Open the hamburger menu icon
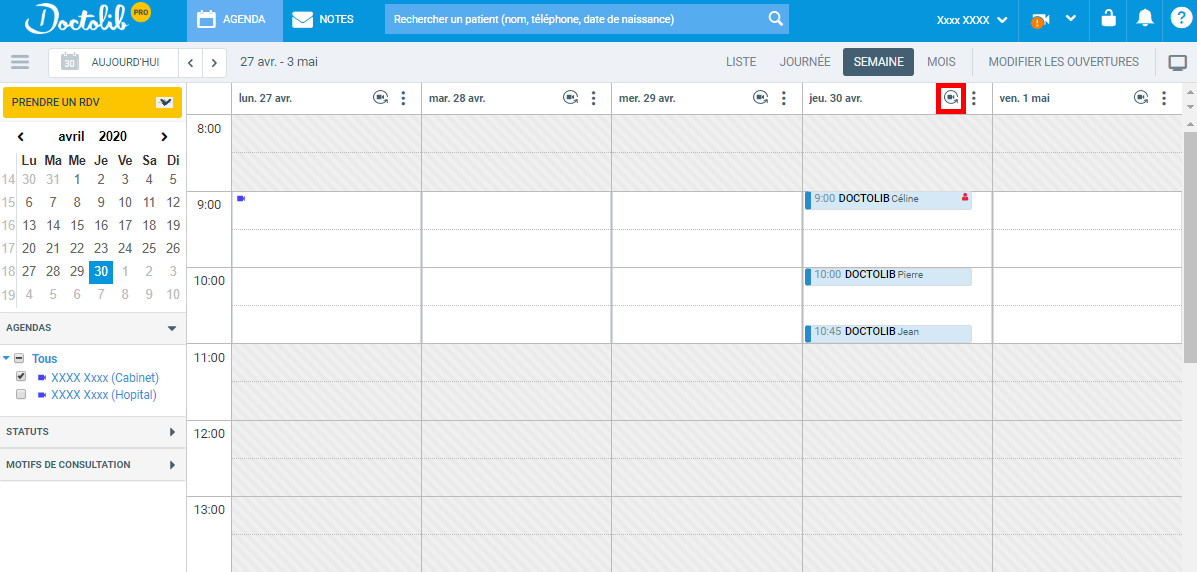The height and width of the screenshot is (572, 1197). pos(20,62)
